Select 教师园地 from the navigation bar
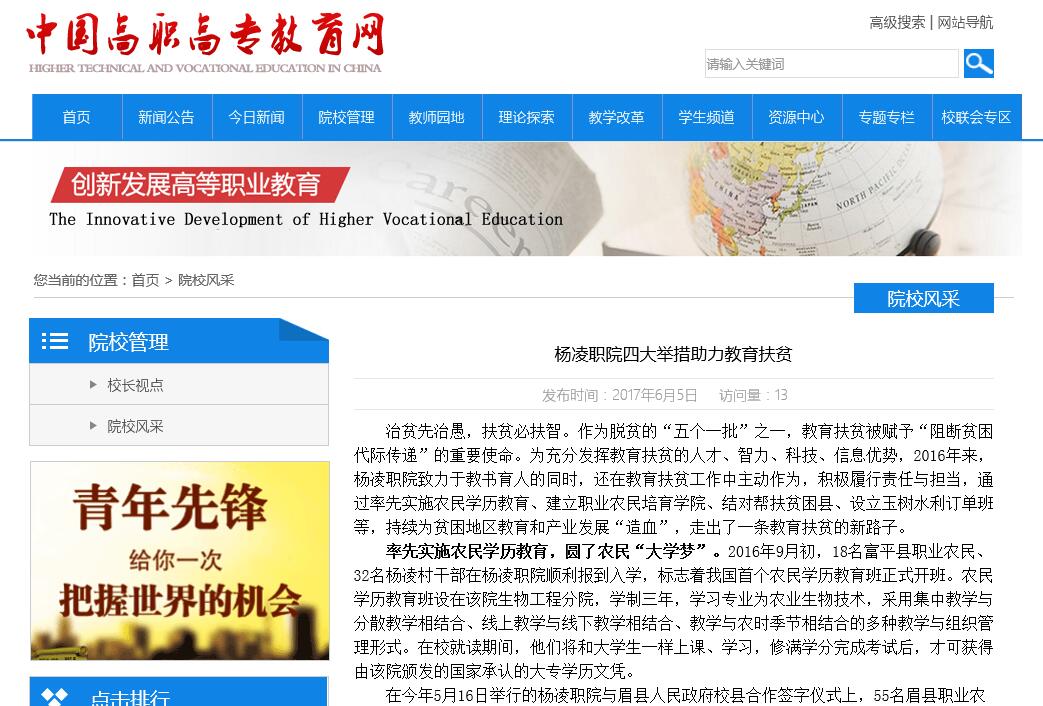This screenshot has width=1043, height=706. 436,117
